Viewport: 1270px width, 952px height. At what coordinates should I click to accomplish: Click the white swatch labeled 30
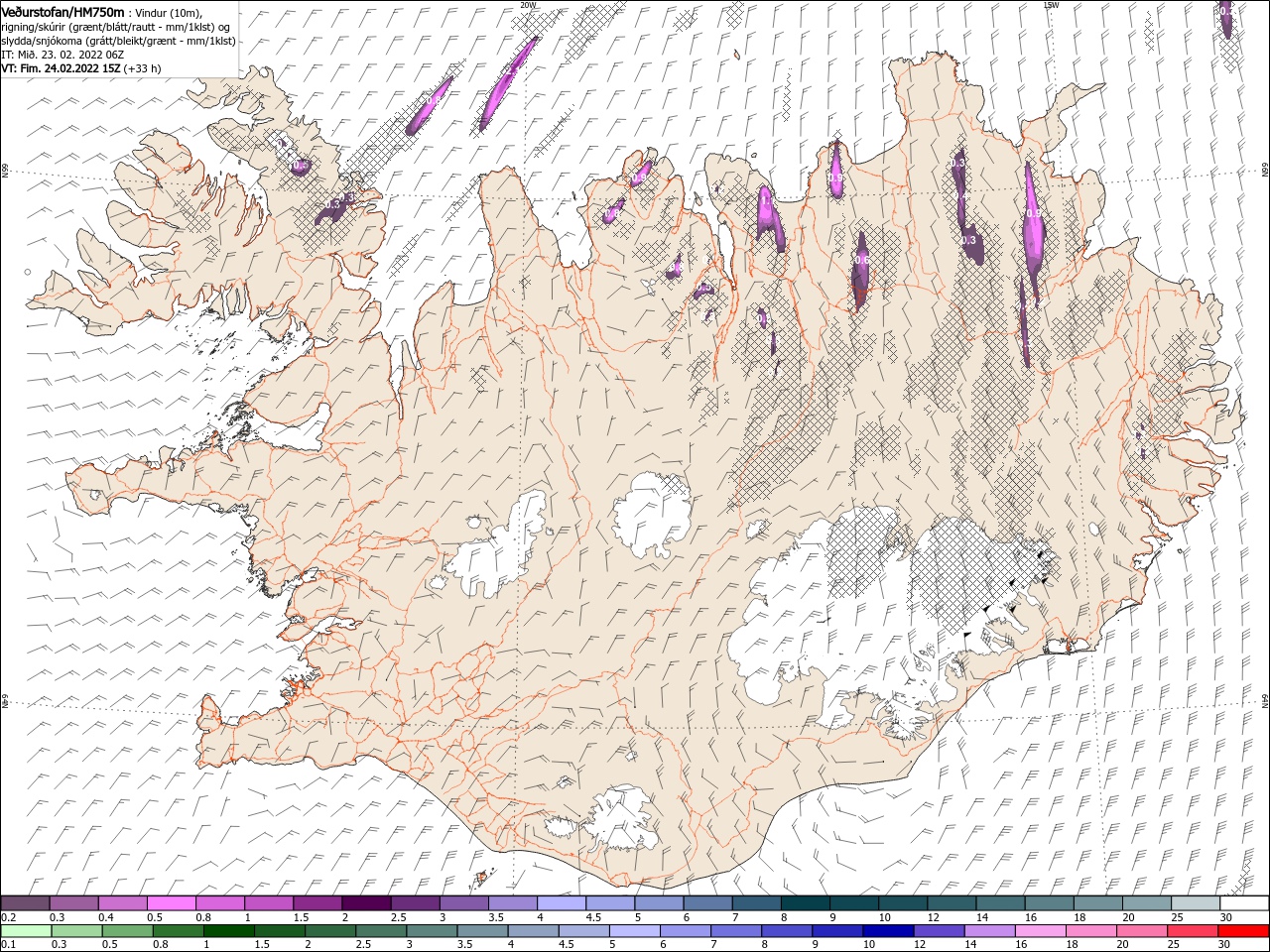pyautogui.click(x=1243, y=903)
